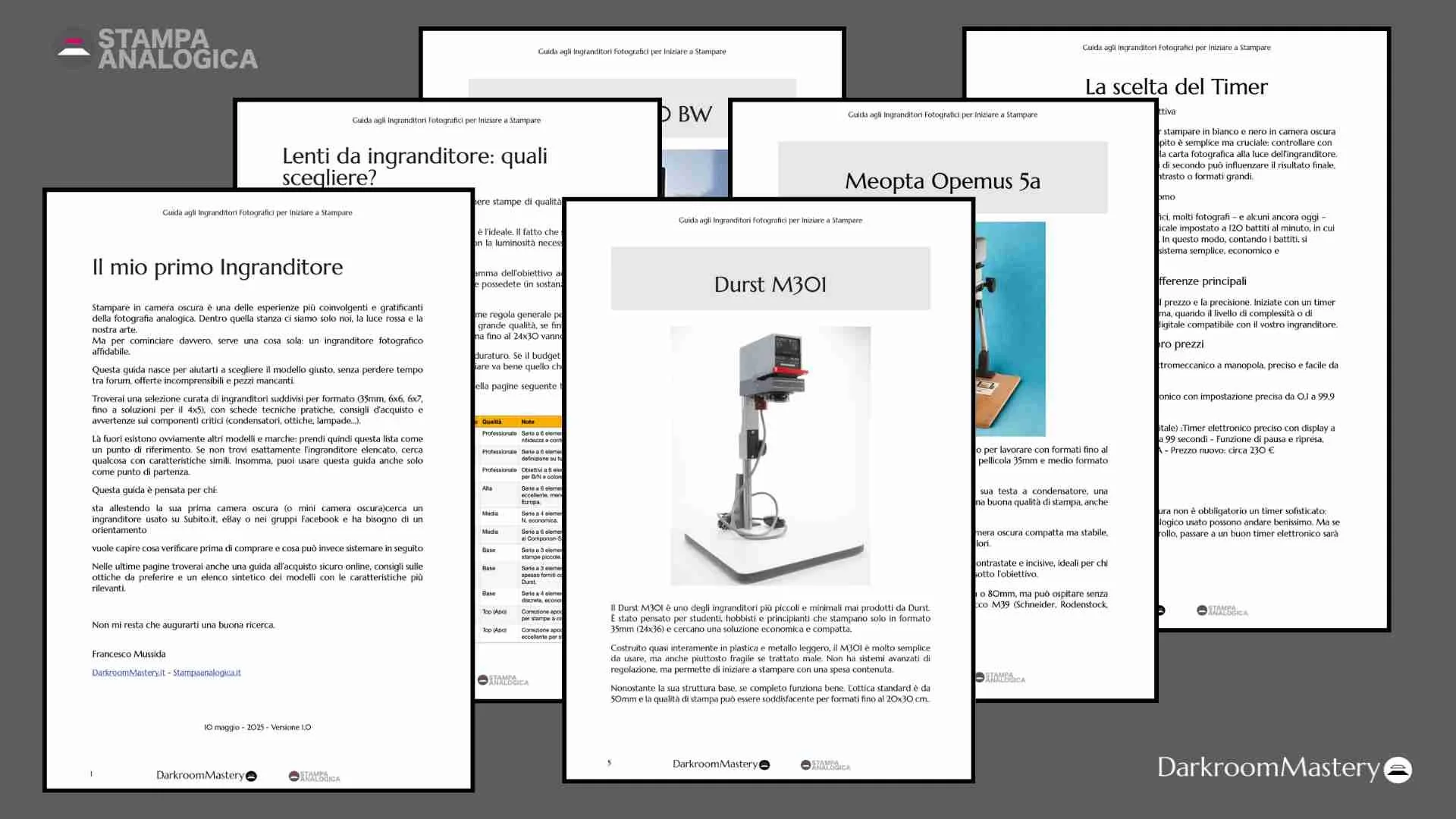Click the line starting 'vuole capire cosa verificare'
This screenshot has width=1456, height=819.
(x=257, y=548)
